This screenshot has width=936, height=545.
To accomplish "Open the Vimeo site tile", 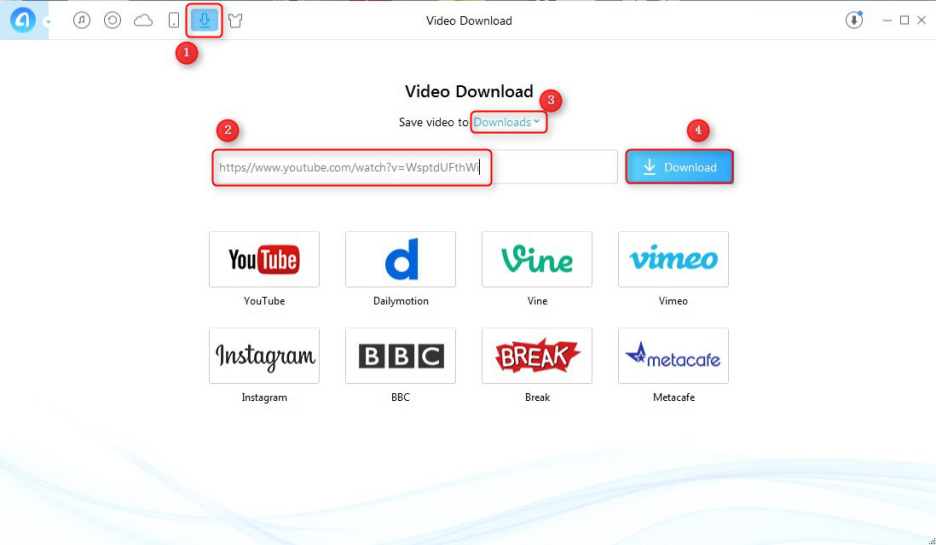I will click(673, 259).
